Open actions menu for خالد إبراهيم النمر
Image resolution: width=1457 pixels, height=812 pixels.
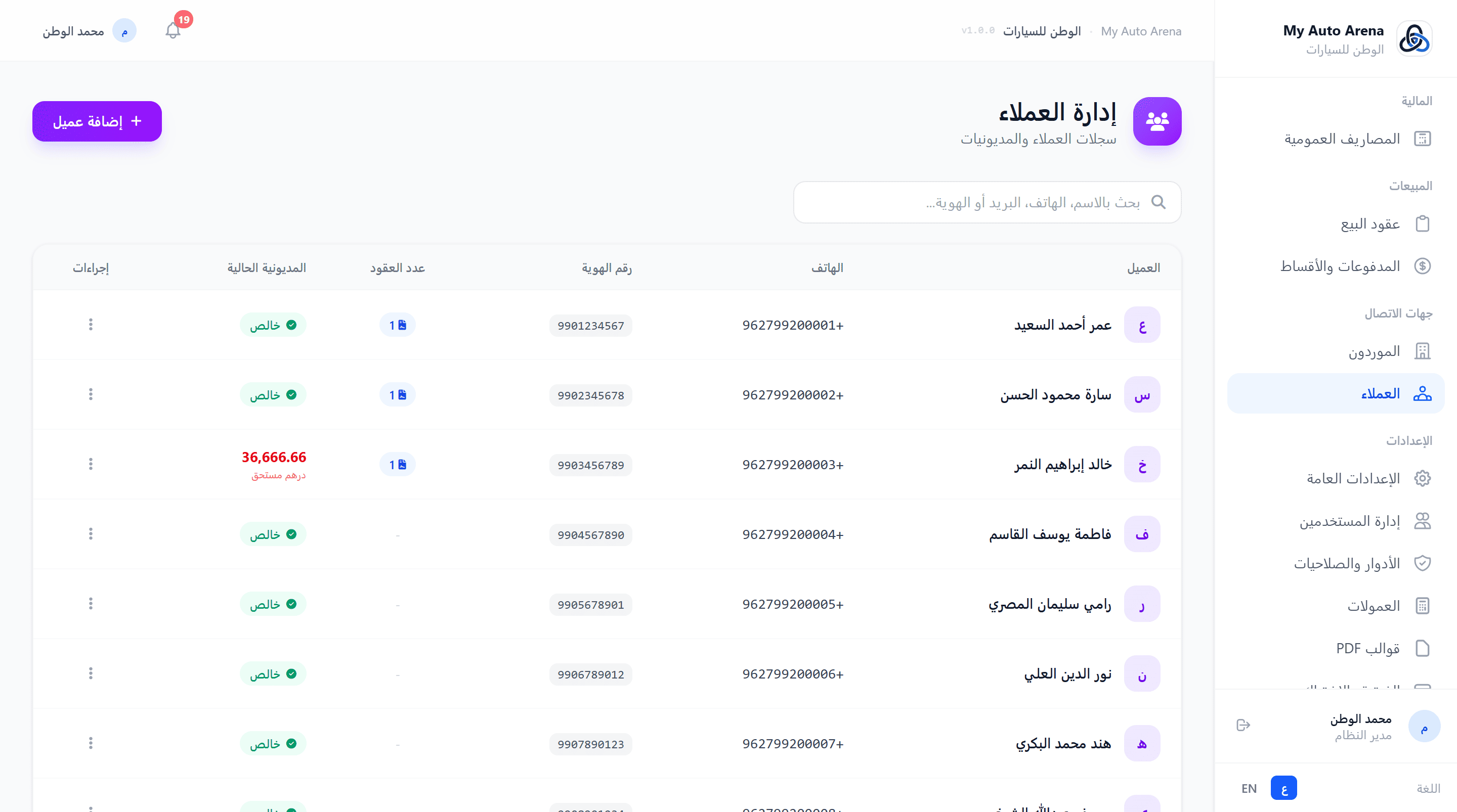(91, 464)
